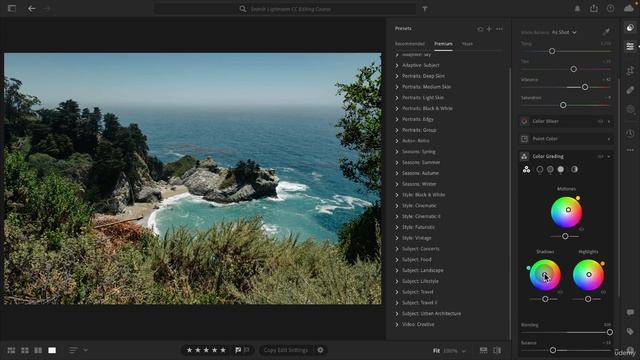This screenshot has width=640, height=360.
Task: Click the notifications bell icon
Action: coord(577,9)
